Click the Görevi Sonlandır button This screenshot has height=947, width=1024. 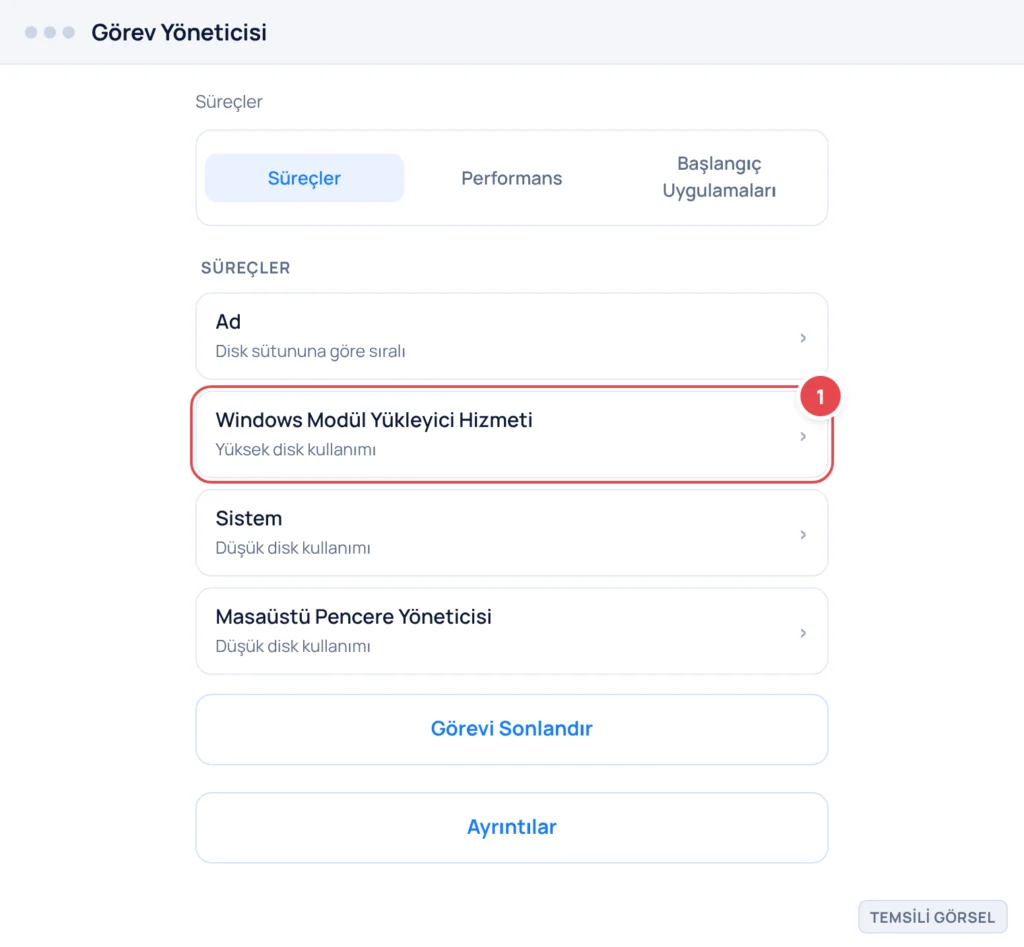pyautogui.click(x=511, y=729)
